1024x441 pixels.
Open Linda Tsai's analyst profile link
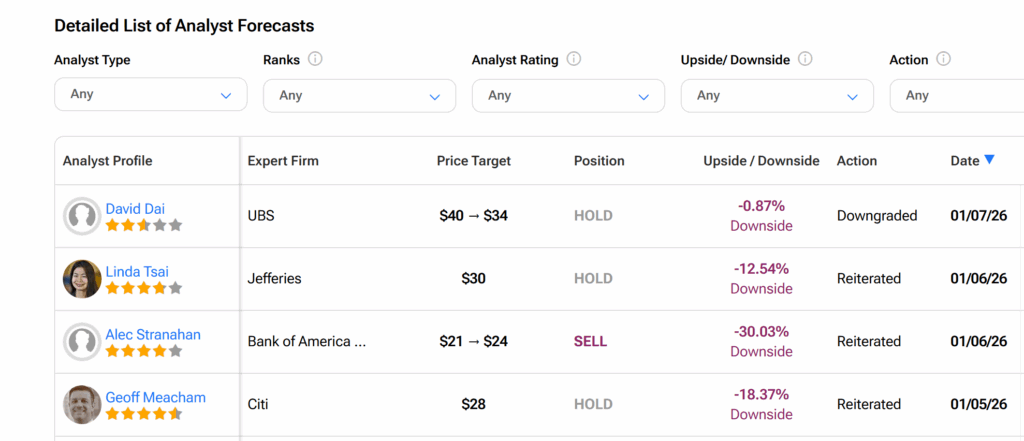[x=138, y=272]
